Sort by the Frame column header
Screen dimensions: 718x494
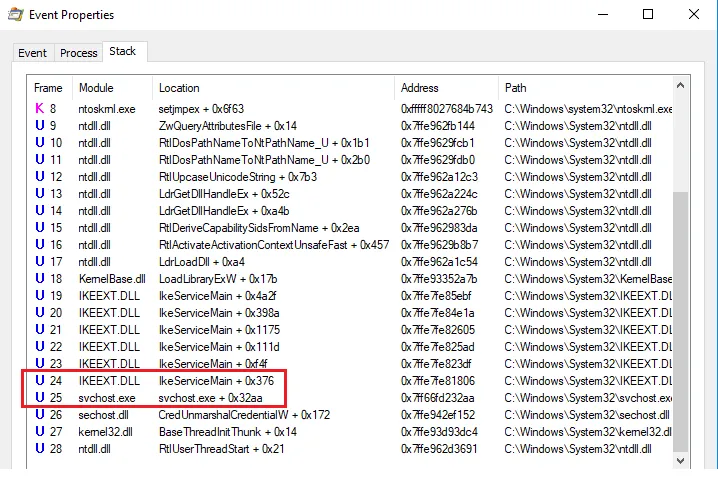pos(48,88)
